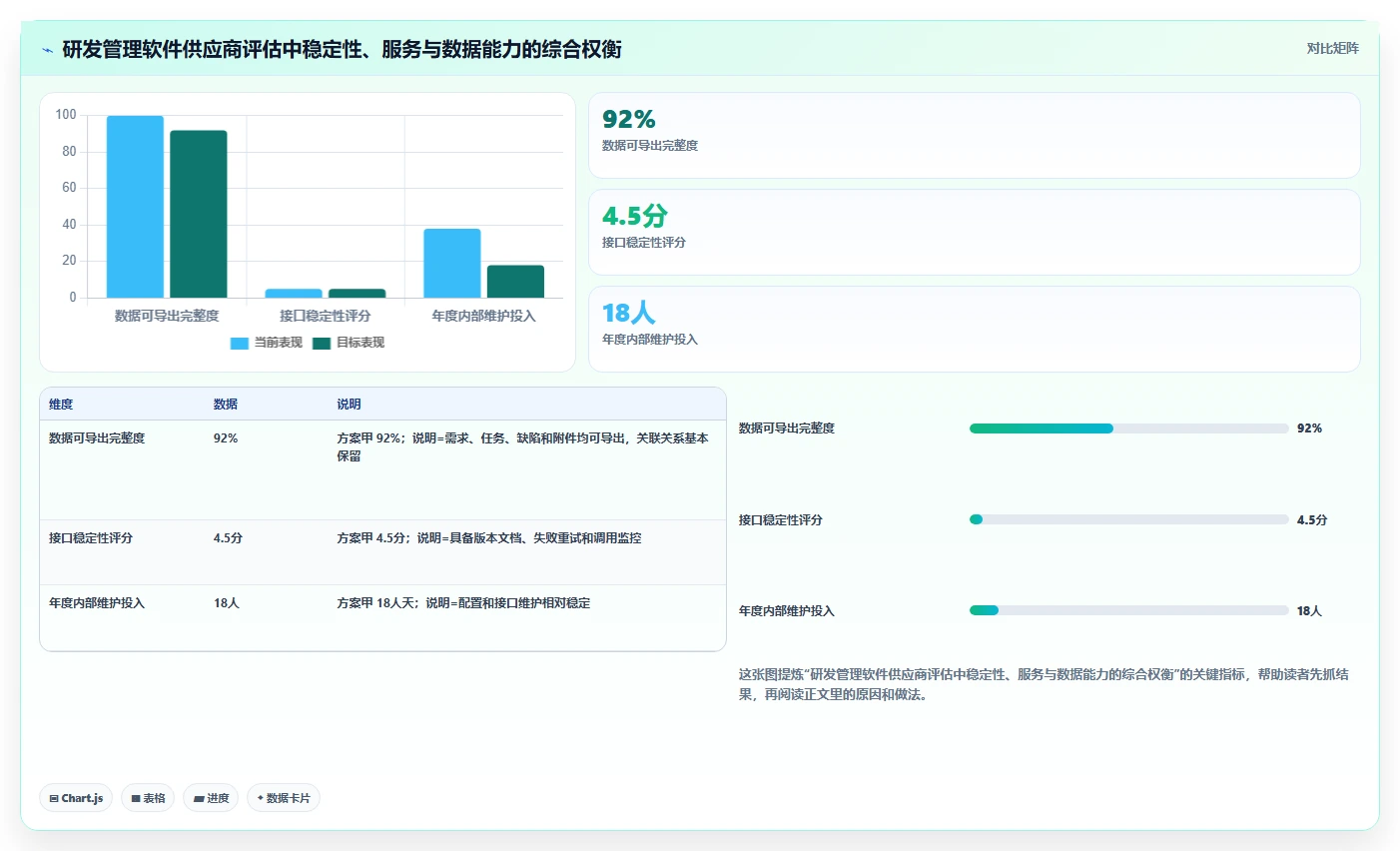Click the 对比矩阵 label in header

[x=1332, y=48]
